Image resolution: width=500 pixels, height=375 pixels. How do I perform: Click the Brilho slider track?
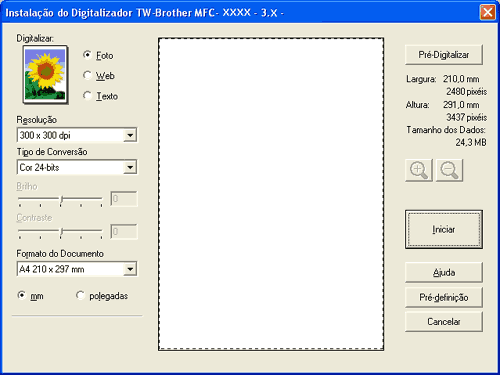pos(60,200)
